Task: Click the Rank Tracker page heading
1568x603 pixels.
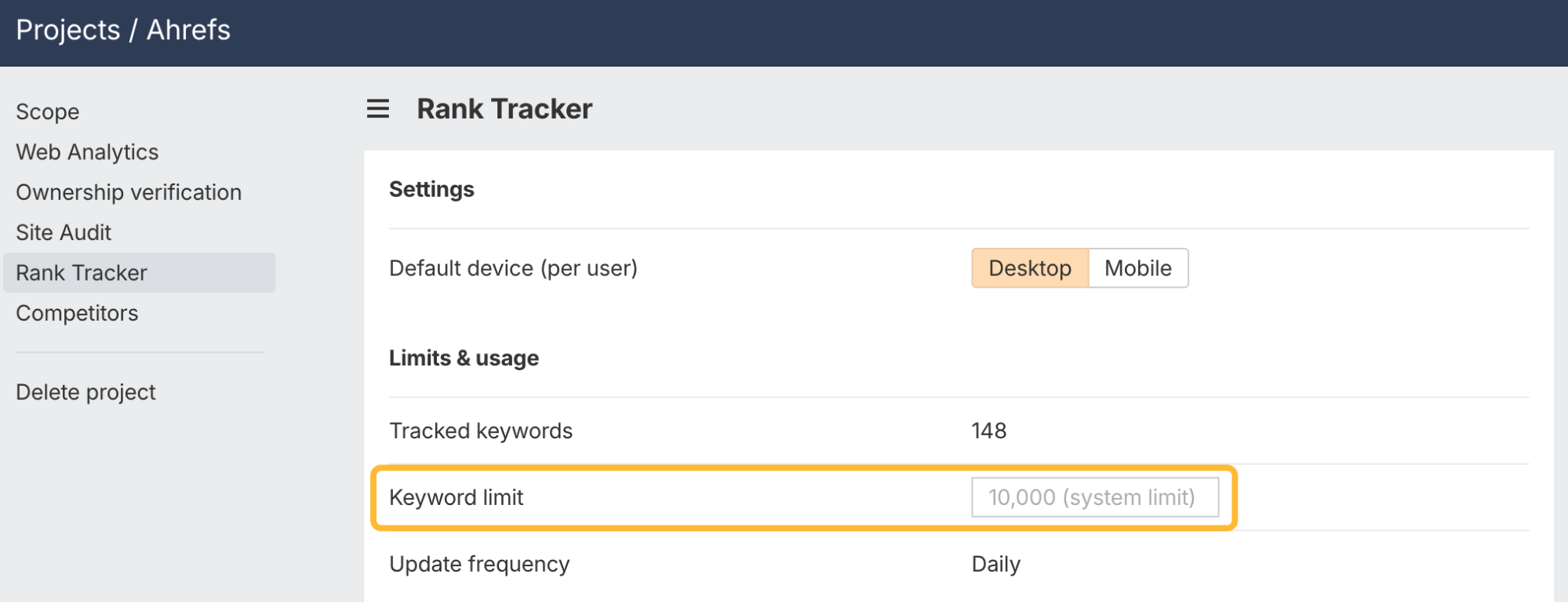Action: 504,109
